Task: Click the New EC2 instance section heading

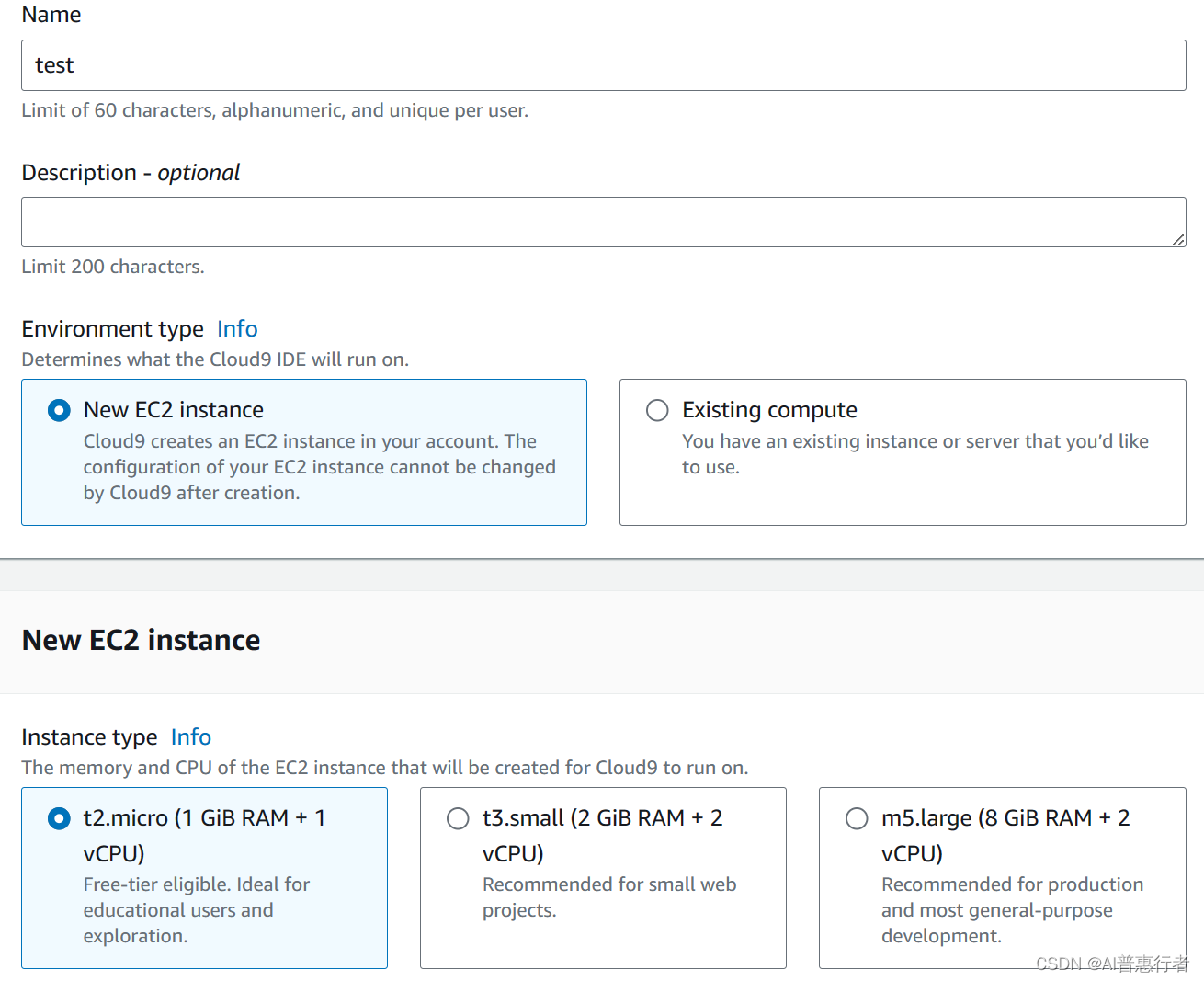Action: 141,640
